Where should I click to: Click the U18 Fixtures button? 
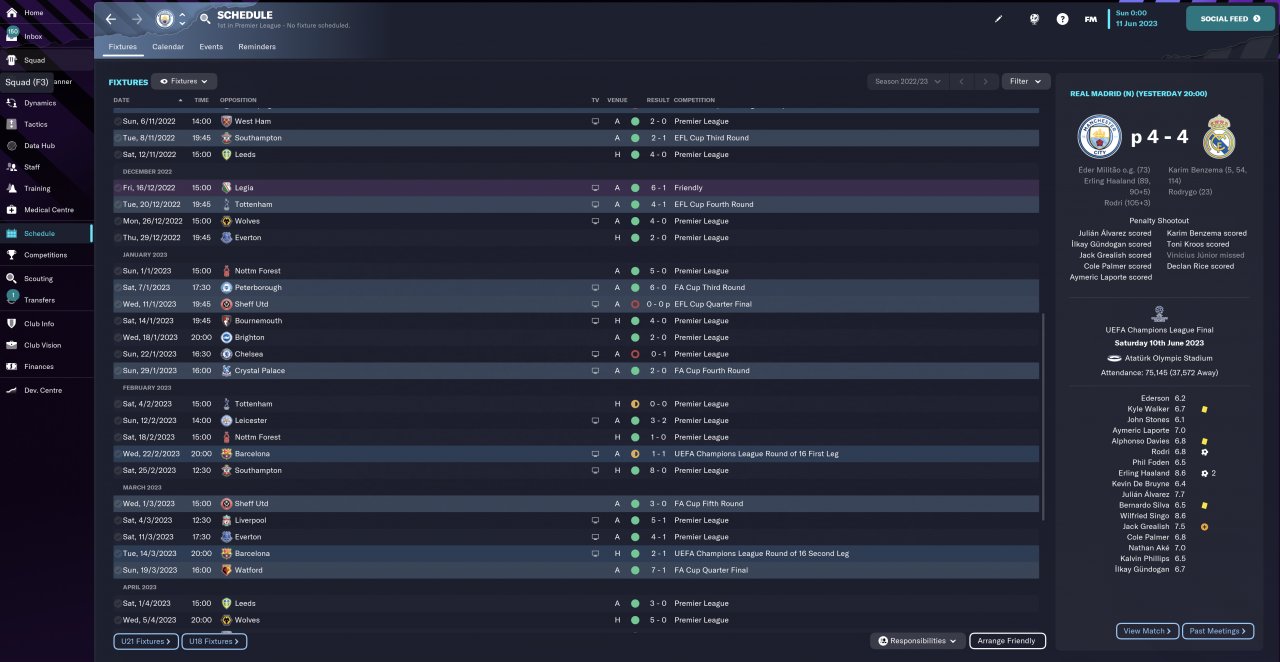214,641
